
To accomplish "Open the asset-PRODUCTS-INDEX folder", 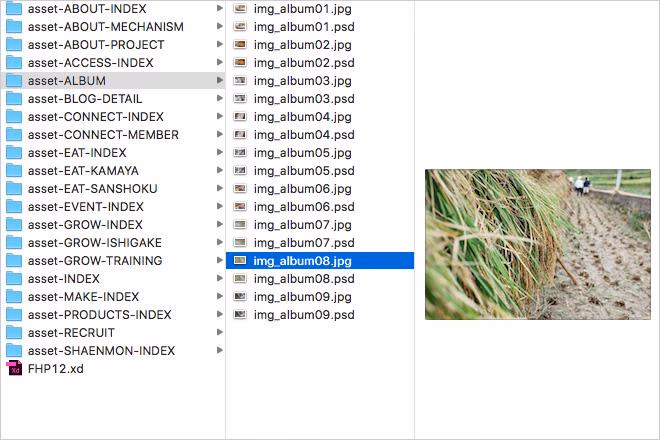I will click(x=99, y=314).
